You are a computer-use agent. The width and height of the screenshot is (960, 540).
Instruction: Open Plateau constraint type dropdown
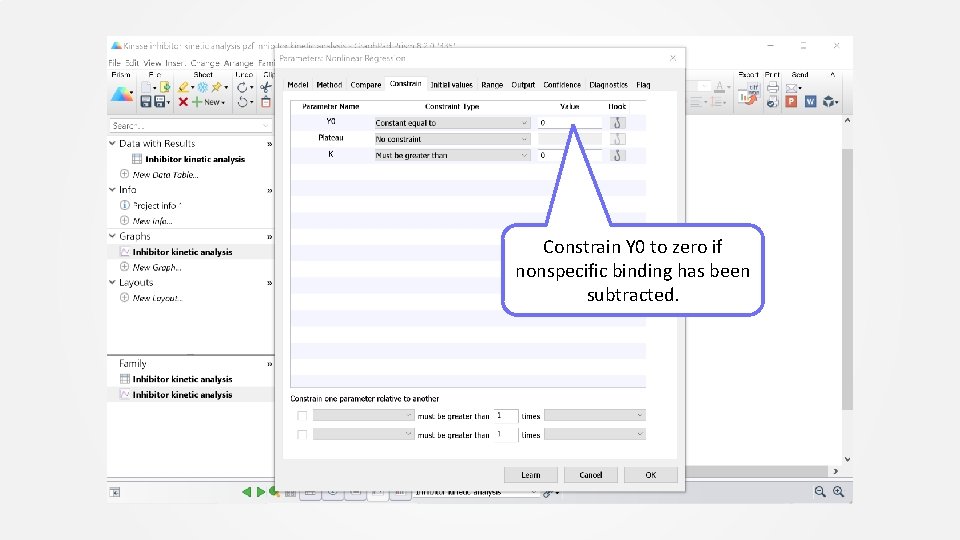452,139
